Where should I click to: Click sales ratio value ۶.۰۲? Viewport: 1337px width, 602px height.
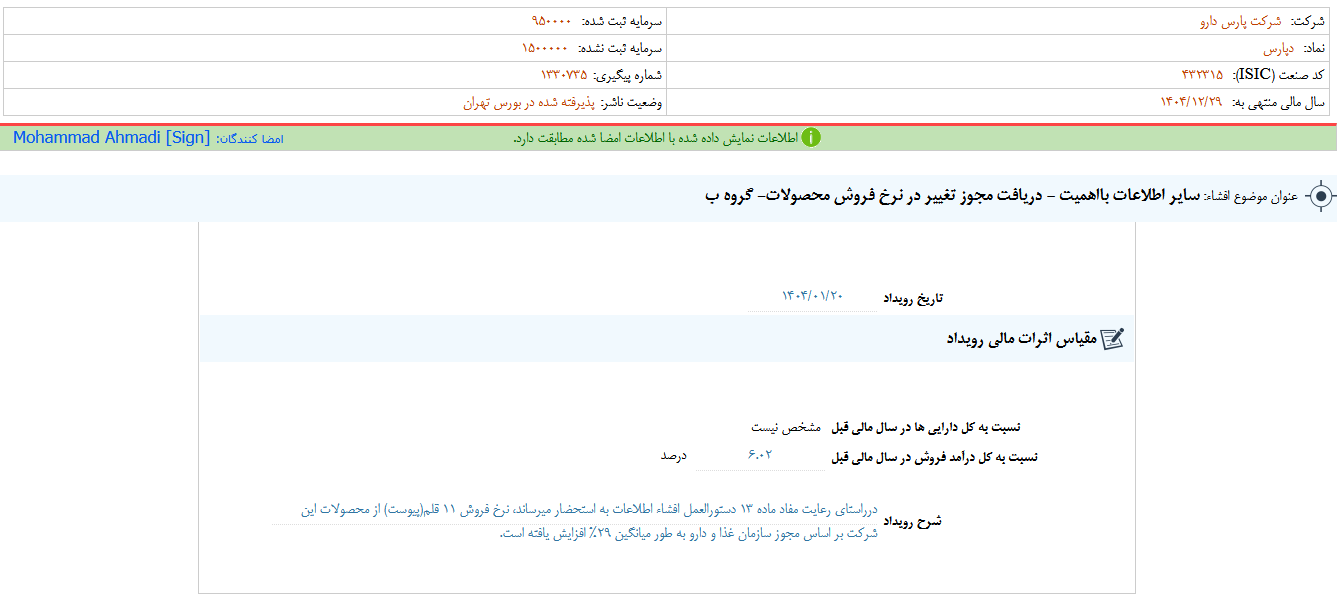point(761,456)
